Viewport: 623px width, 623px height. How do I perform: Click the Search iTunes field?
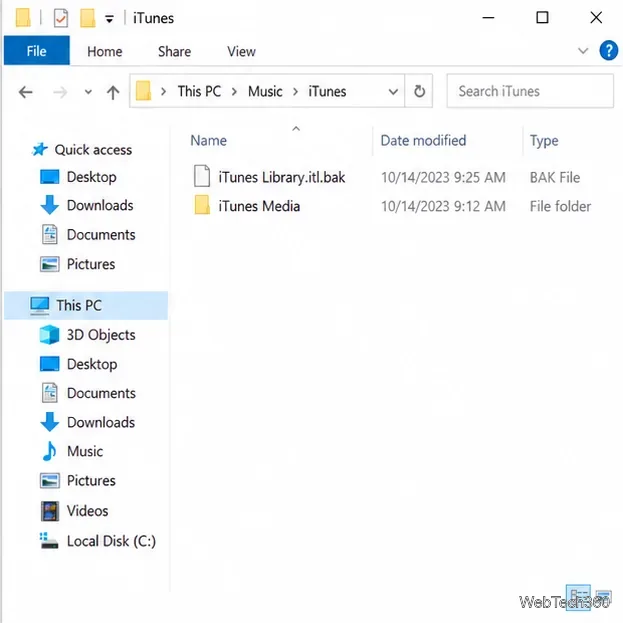tap(530, 91)
